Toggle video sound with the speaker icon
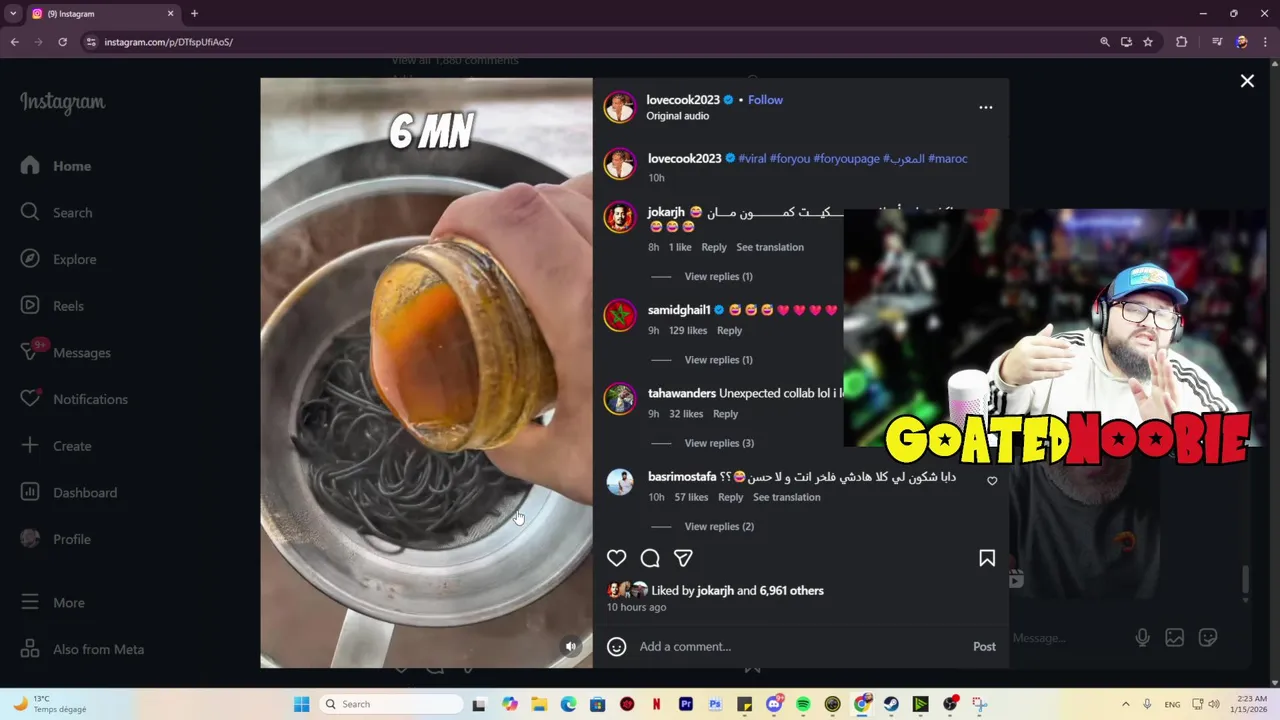This screenshot has width=1280, height=720. pyautogui.click(x=570, y=646)
